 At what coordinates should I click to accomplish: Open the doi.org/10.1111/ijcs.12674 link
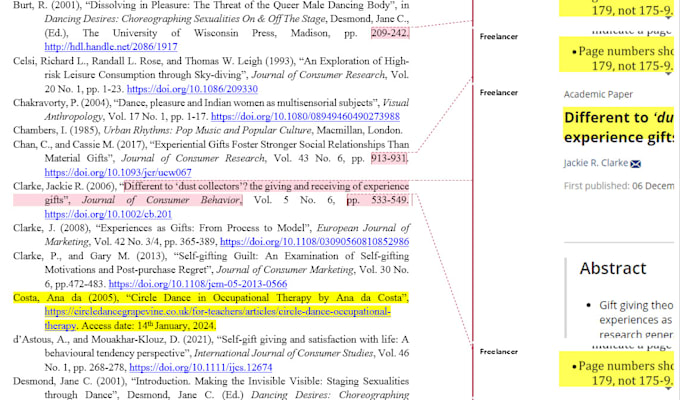pos(201,367)
